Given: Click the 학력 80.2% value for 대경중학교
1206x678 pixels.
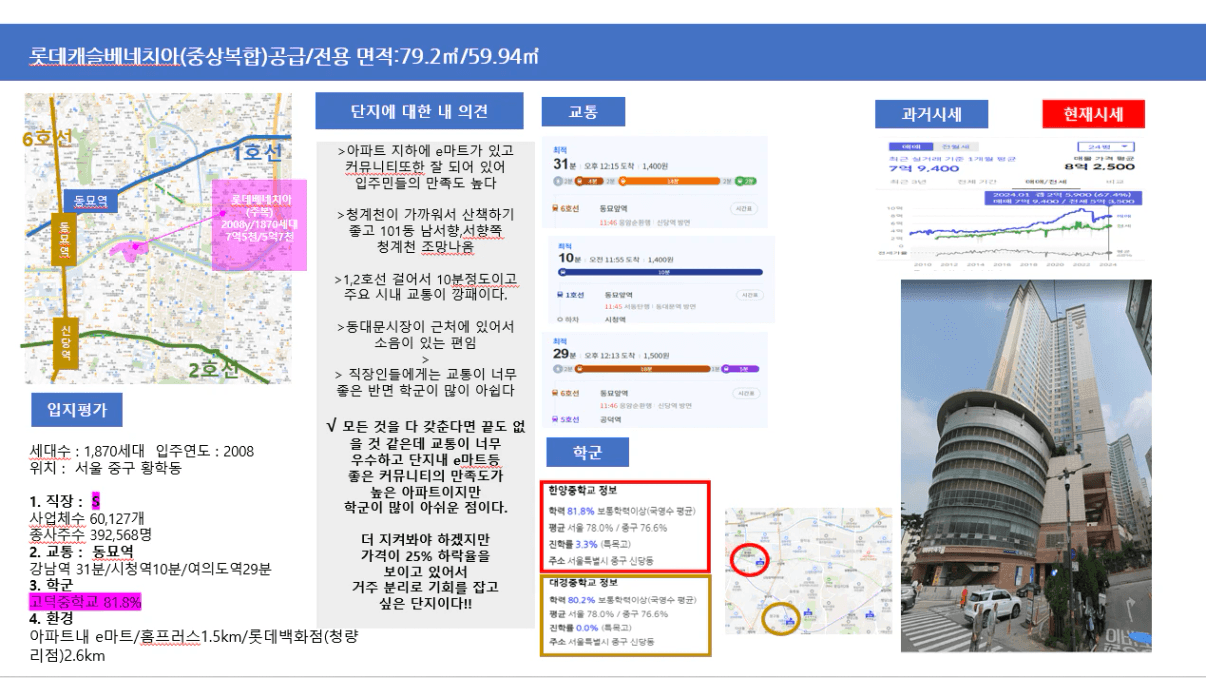Looking at the screenshot, I should (x=581, y=599).
